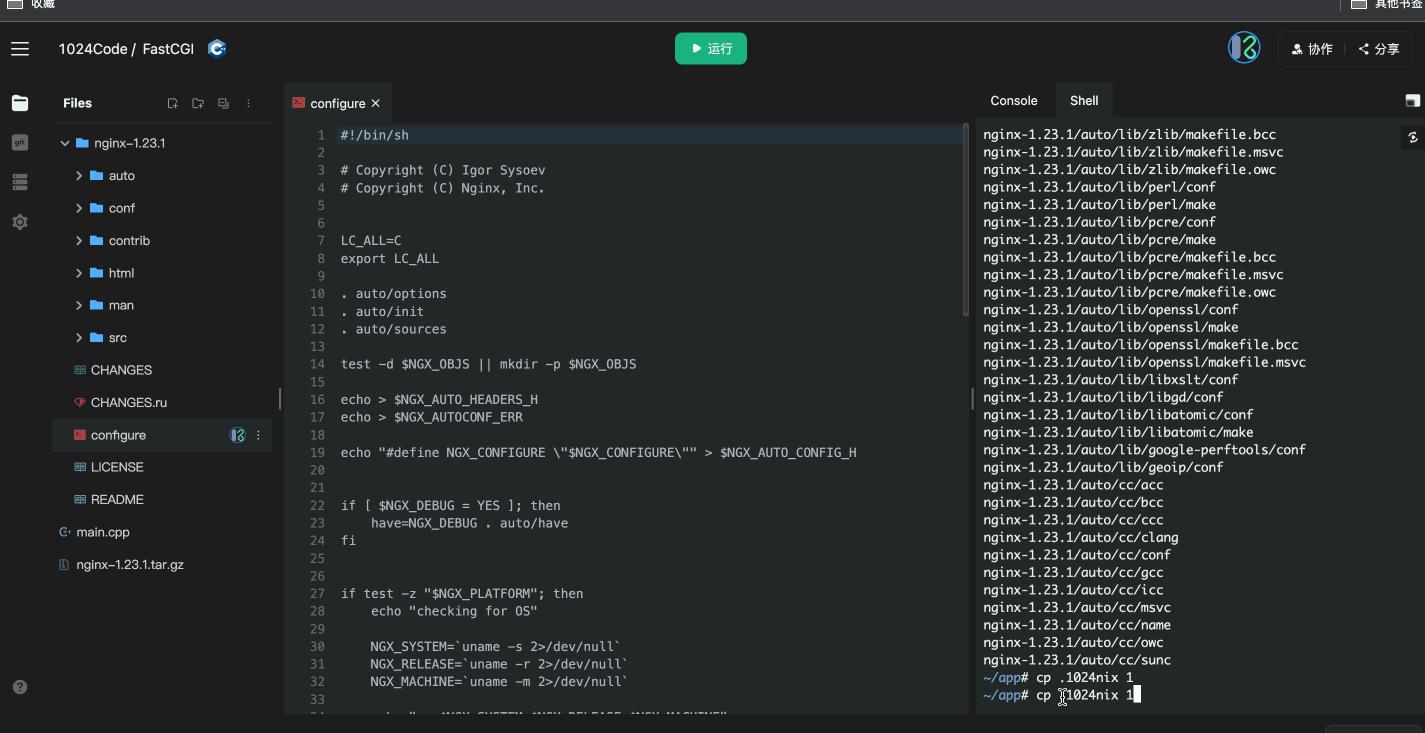Open the Git panel in the sidebar
This screenshot has width=1425, height=733.
(20, 143)
